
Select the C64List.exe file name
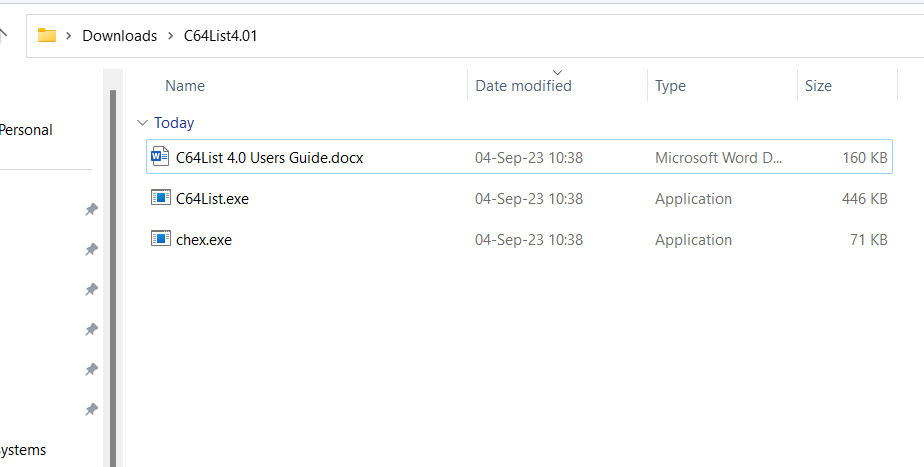point(212,199)
